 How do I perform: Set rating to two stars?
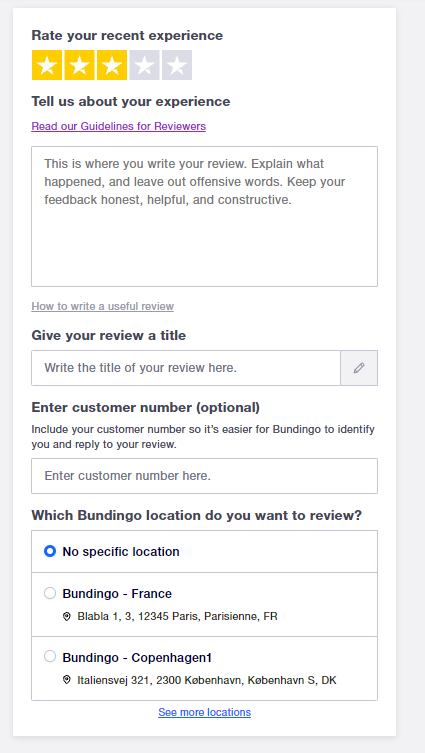[x=79, y=65]
